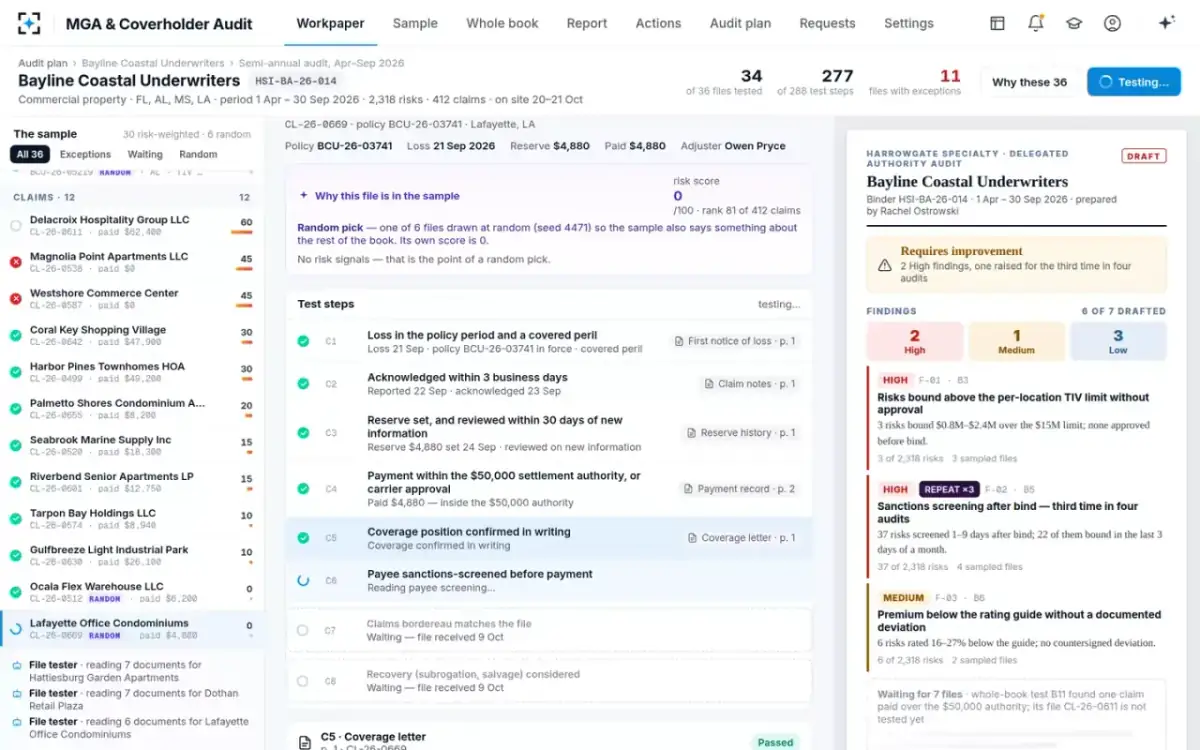Select the High findings count tile

coord(915,341)
